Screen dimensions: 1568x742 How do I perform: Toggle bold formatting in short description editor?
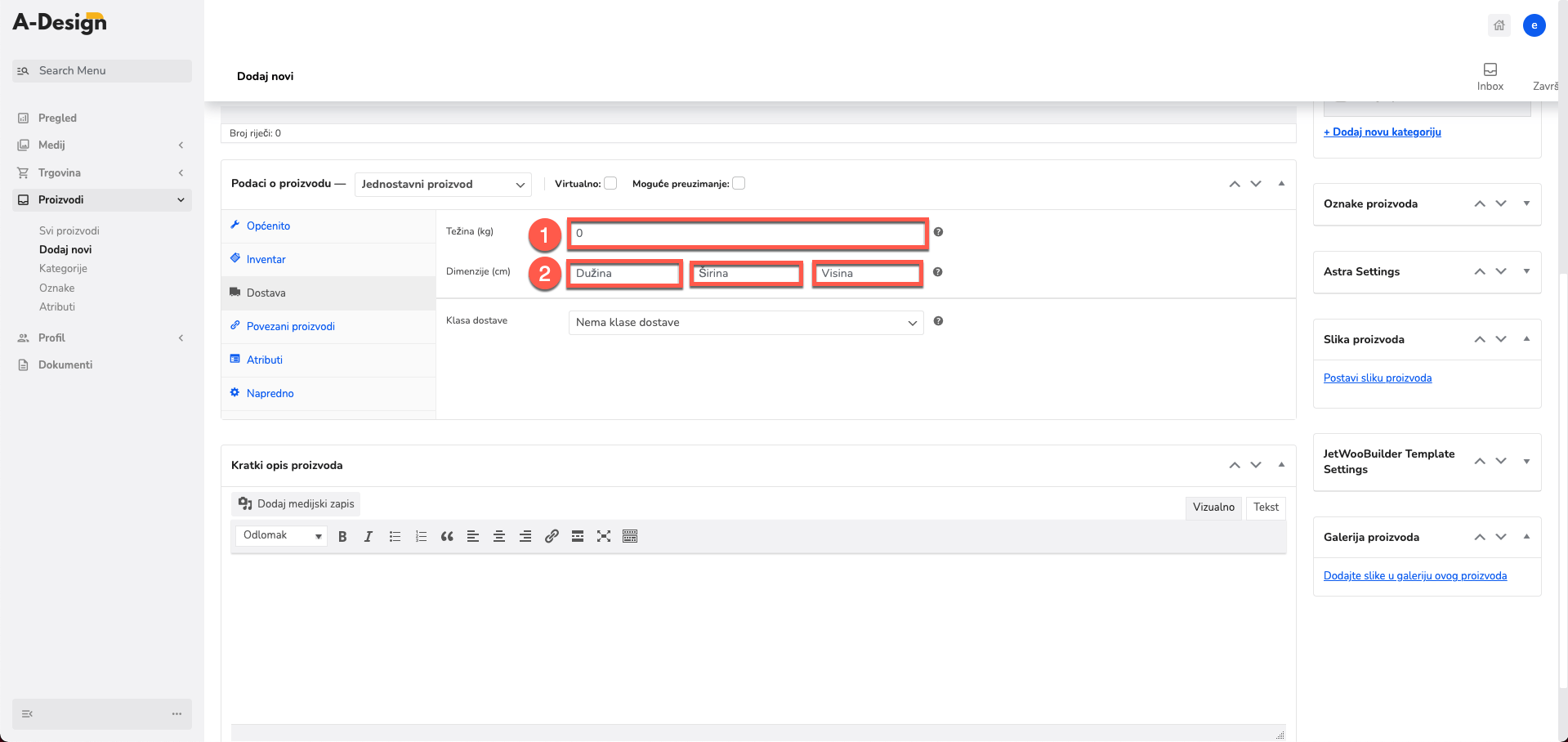tap(342, 536)
